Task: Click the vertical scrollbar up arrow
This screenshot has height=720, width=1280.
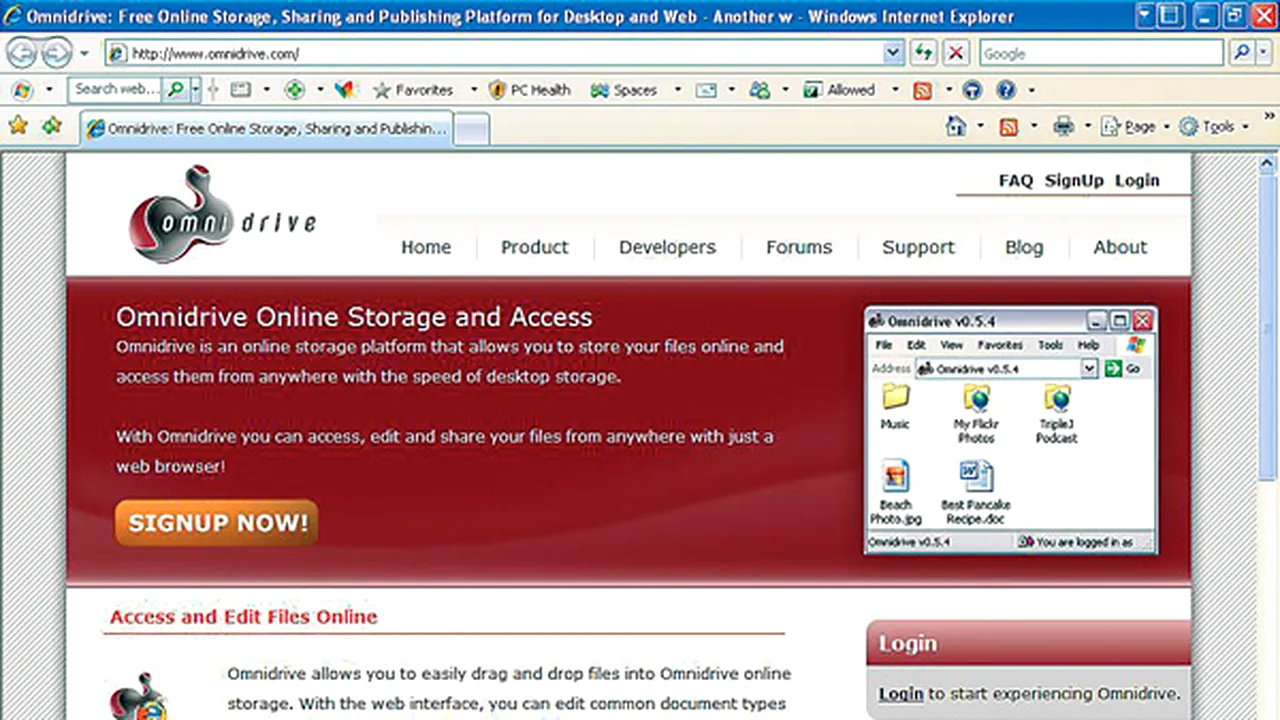Action: pos(1267,163)
